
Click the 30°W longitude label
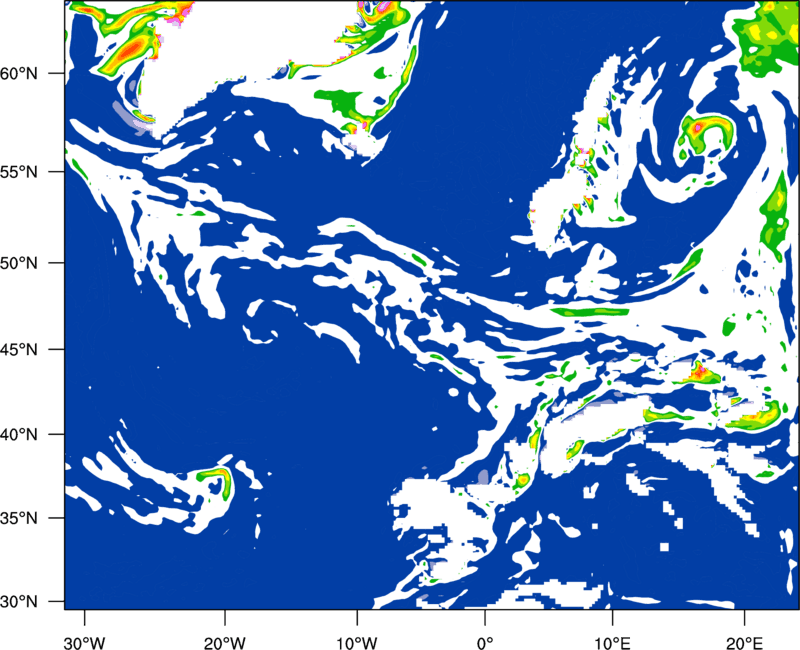85,643
